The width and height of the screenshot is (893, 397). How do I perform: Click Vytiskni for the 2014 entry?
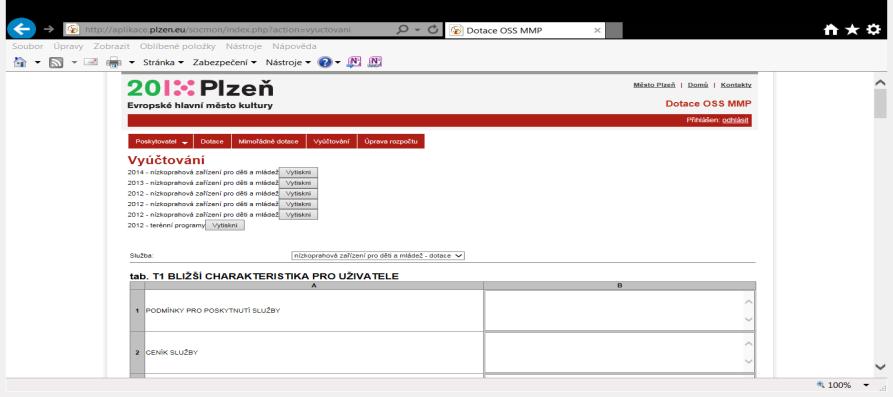(298, 173)
